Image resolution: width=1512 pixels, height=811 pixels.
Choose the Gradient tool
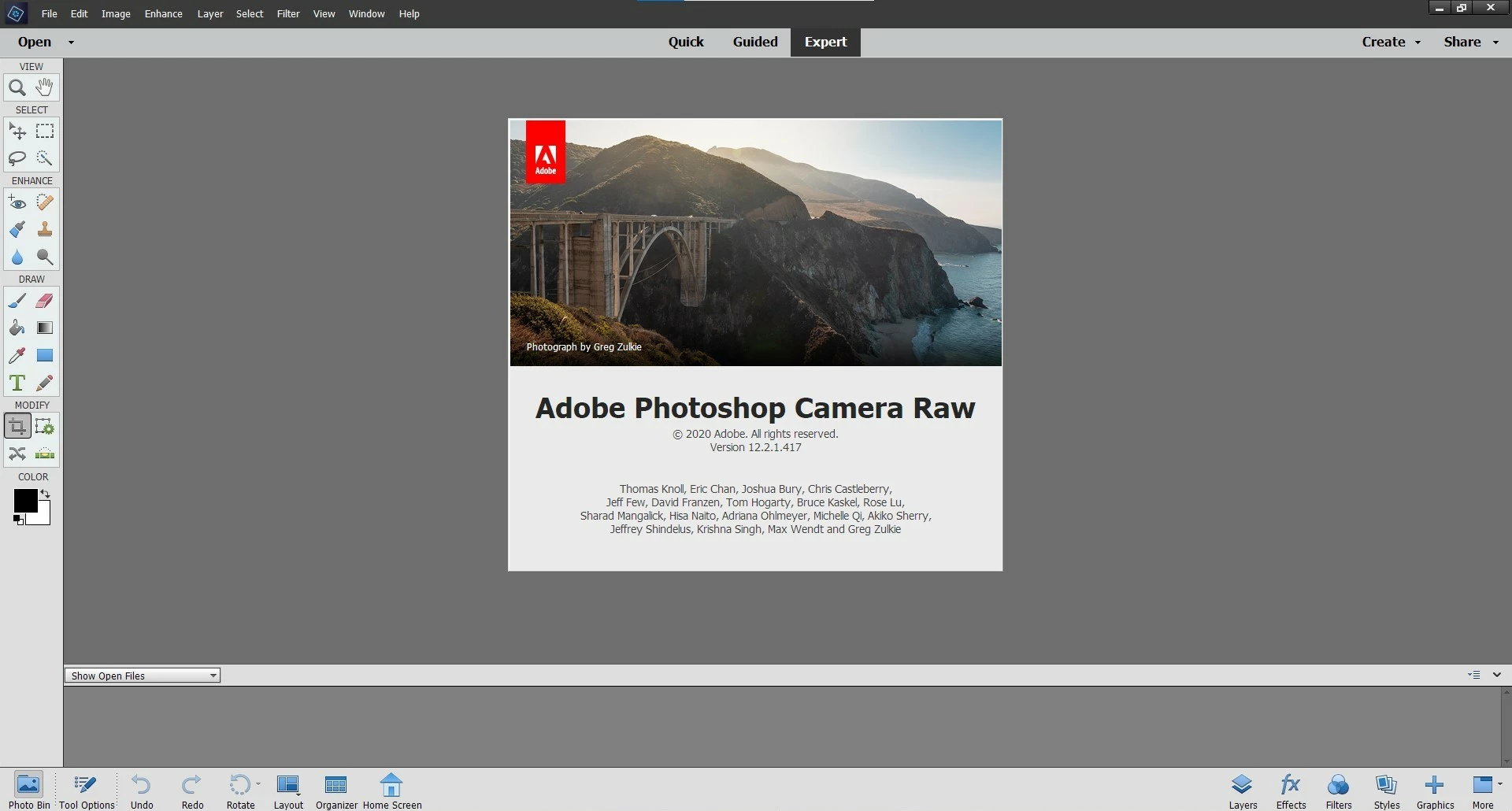(x=45, y=328)
